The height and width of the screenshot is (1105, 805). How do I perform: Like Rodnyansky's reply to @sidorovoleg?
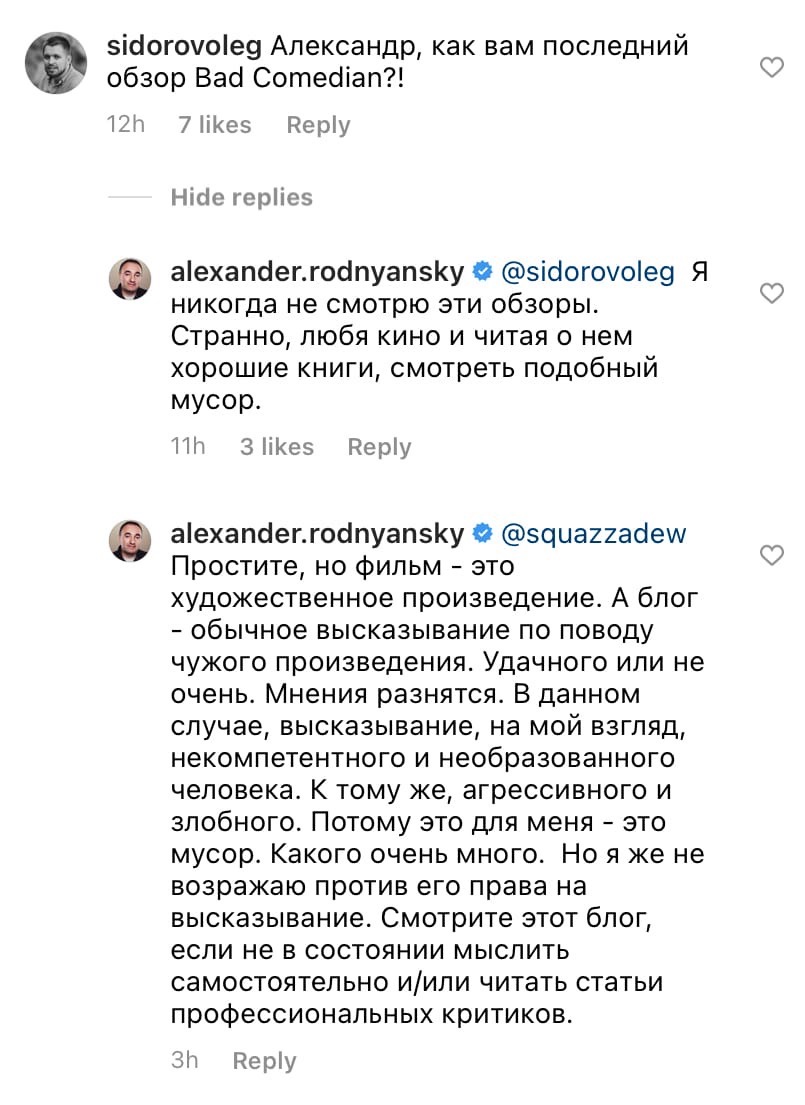click(772, 293)
